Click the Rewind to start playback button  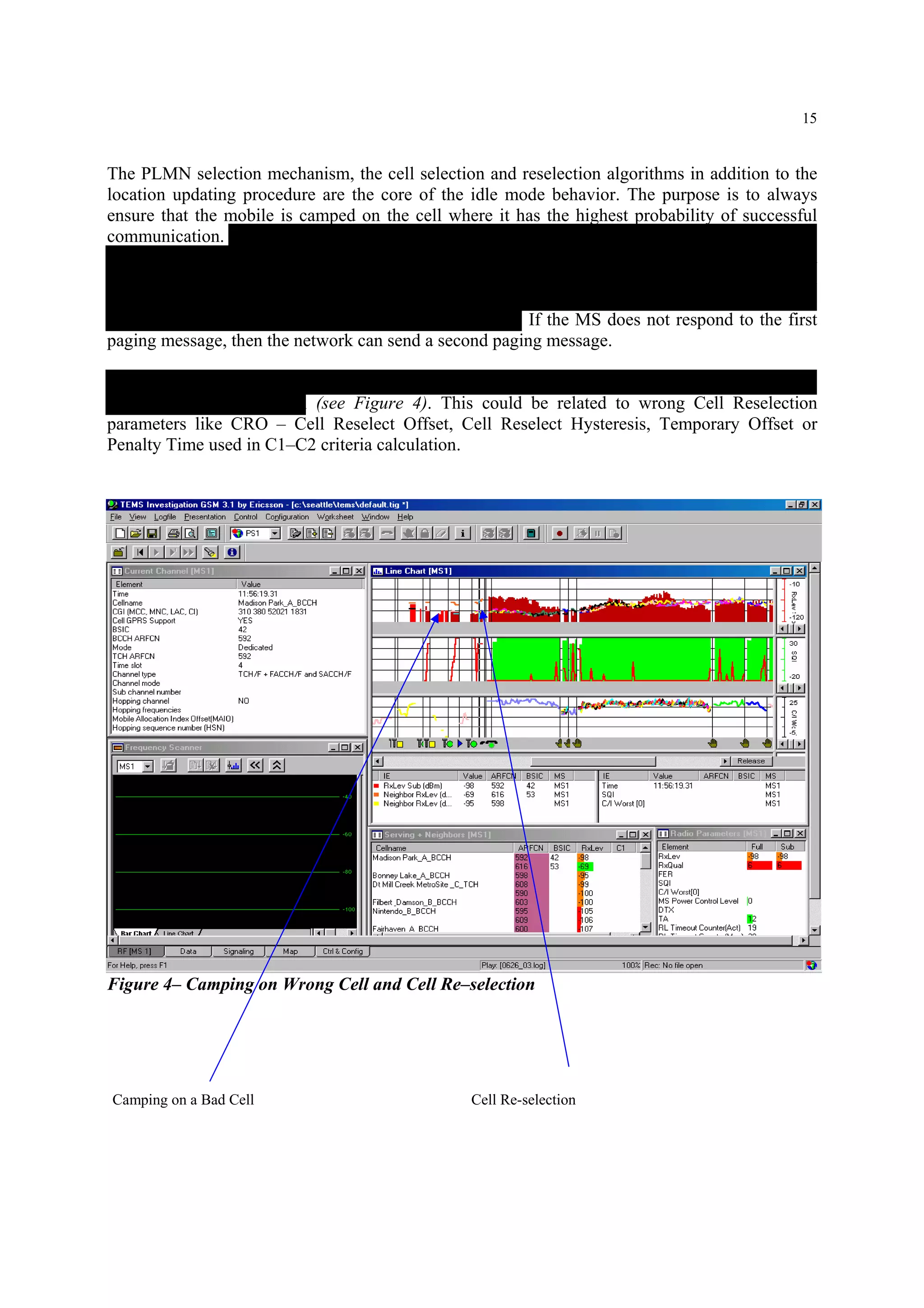(140, 552)
